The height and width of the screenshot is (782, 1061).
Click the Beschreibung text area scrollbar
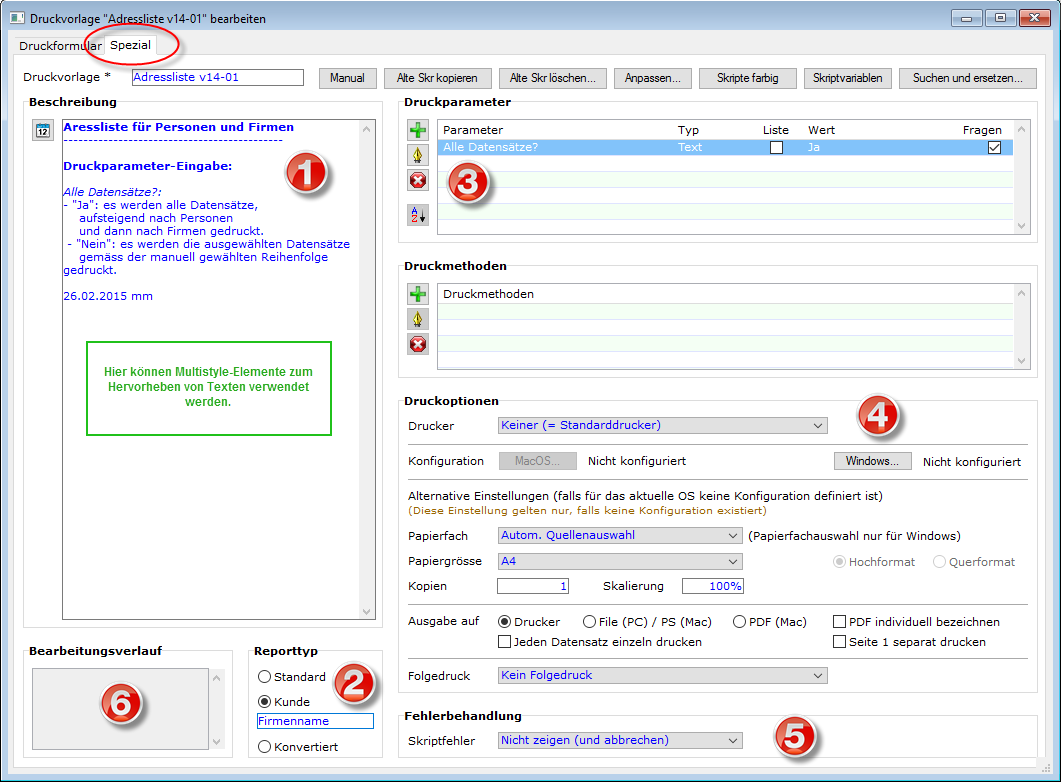click(366, 370)
